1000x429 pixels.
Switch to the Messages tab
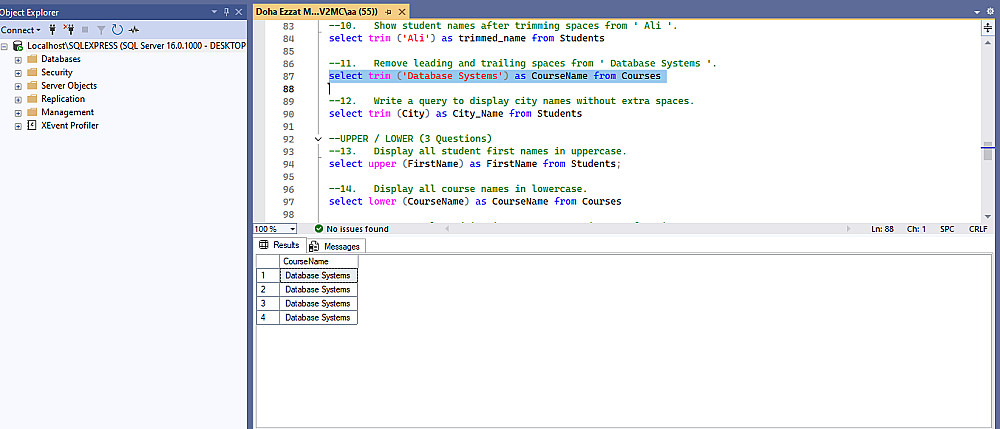(336, 245)
